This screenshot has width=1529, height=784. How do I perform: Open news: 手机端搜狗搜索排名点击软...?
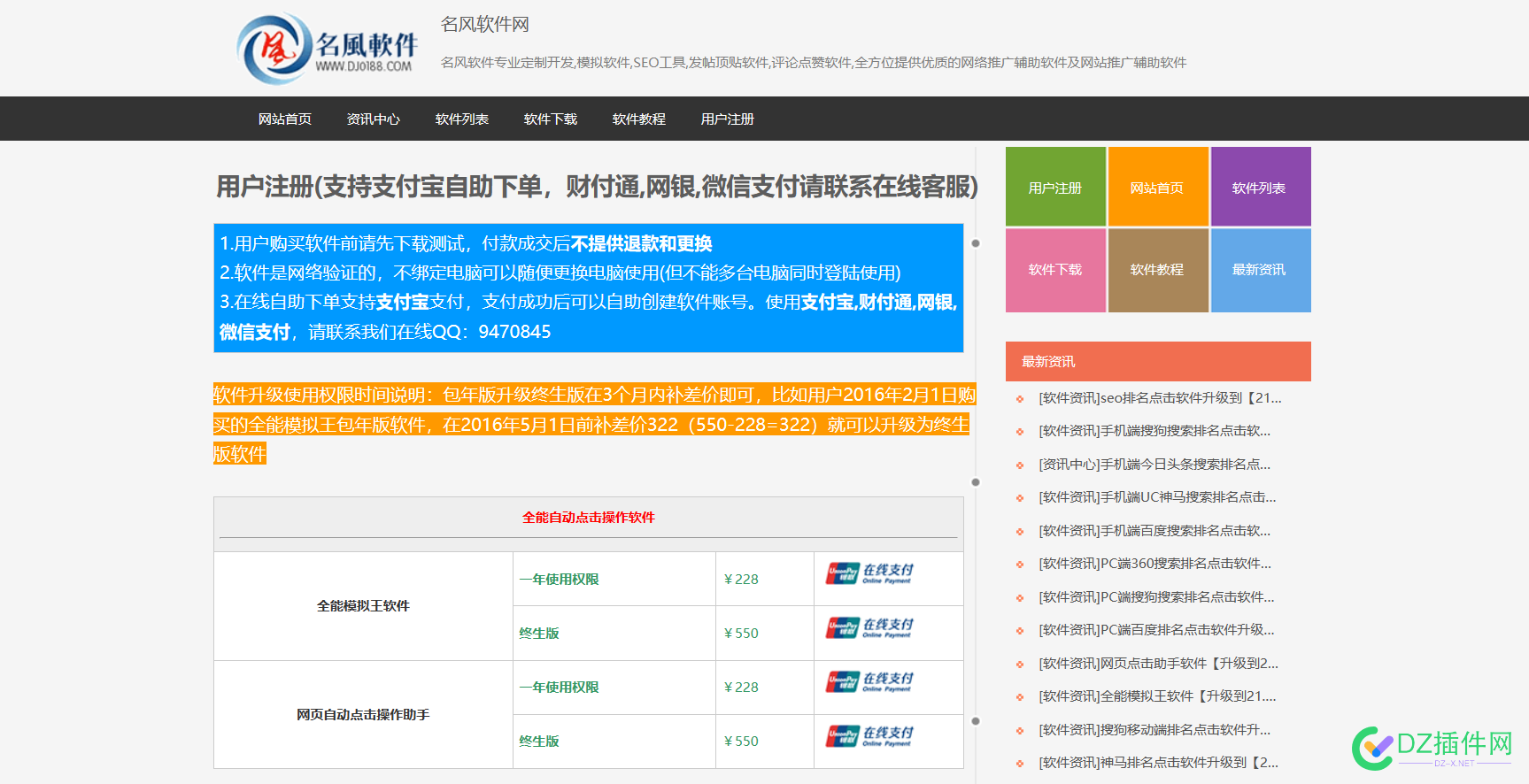[x=1154, y=431]
